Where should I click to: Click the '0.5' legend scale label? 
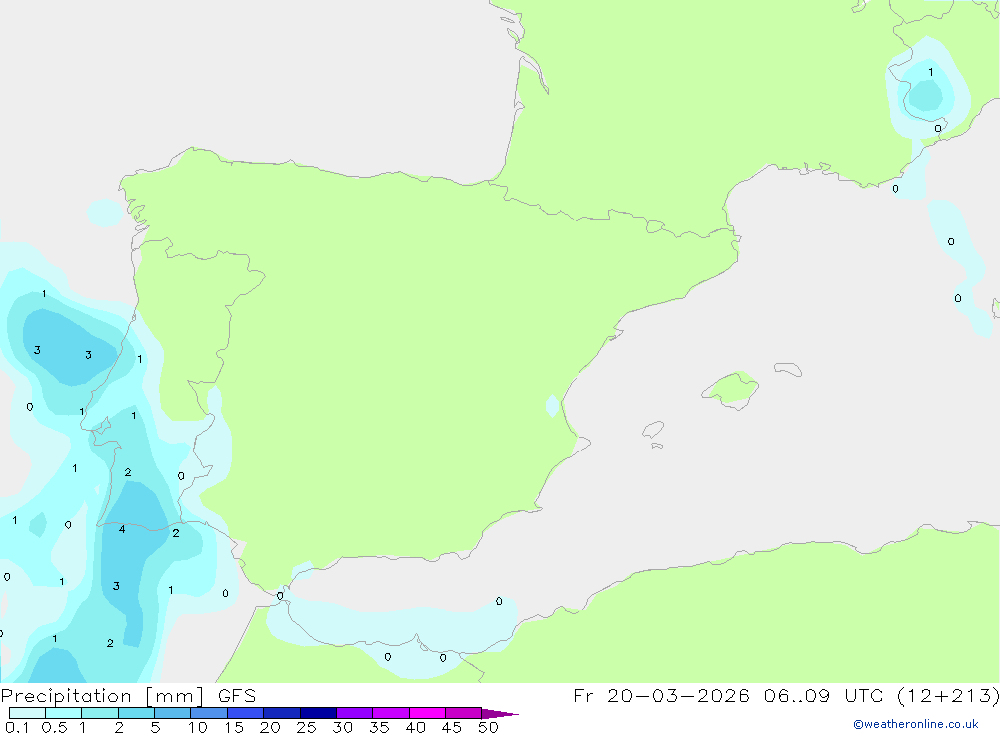click(54, 727)
